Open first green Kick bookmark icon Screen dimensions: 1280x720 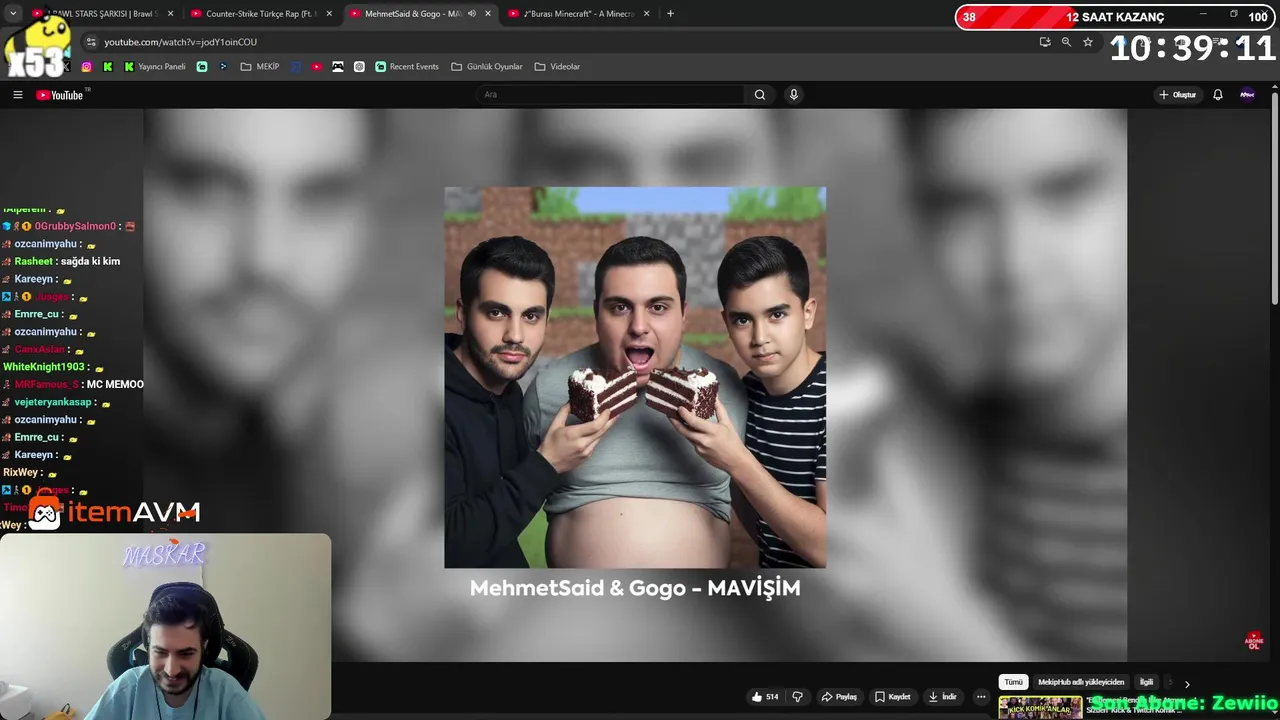(108, 67)
